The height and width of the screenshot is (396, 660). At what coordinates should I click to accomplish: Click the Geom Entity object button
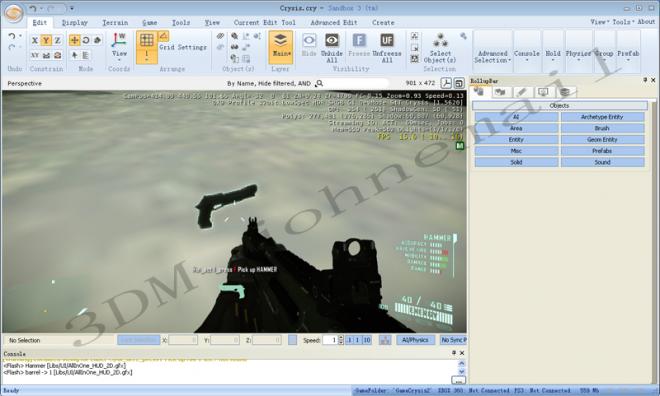(602, 140)
